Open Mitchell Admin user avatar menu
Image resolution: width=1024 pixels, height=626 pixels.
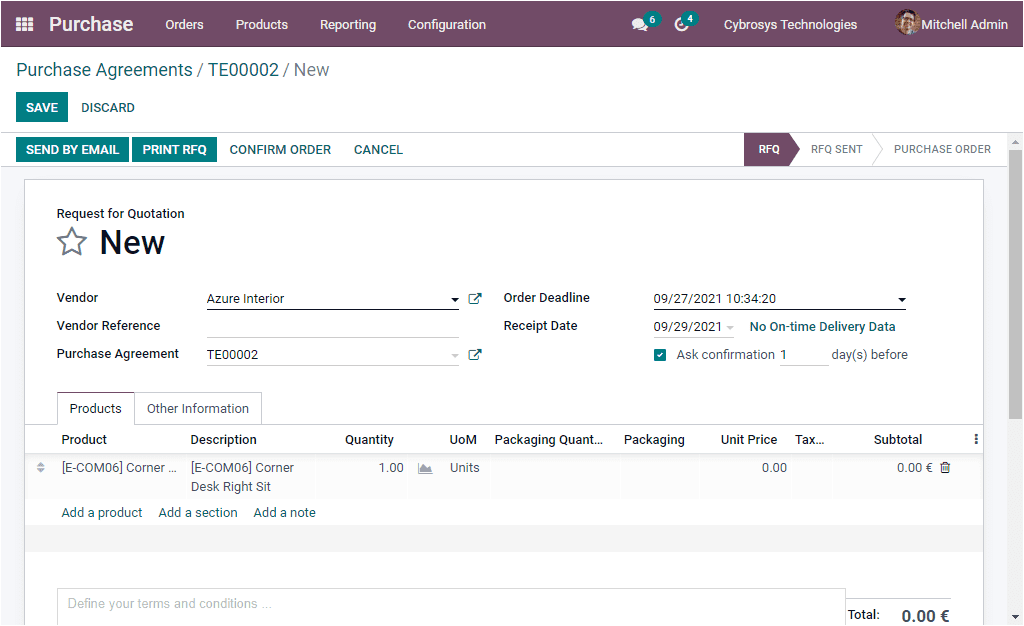click(x=907, y=24)
